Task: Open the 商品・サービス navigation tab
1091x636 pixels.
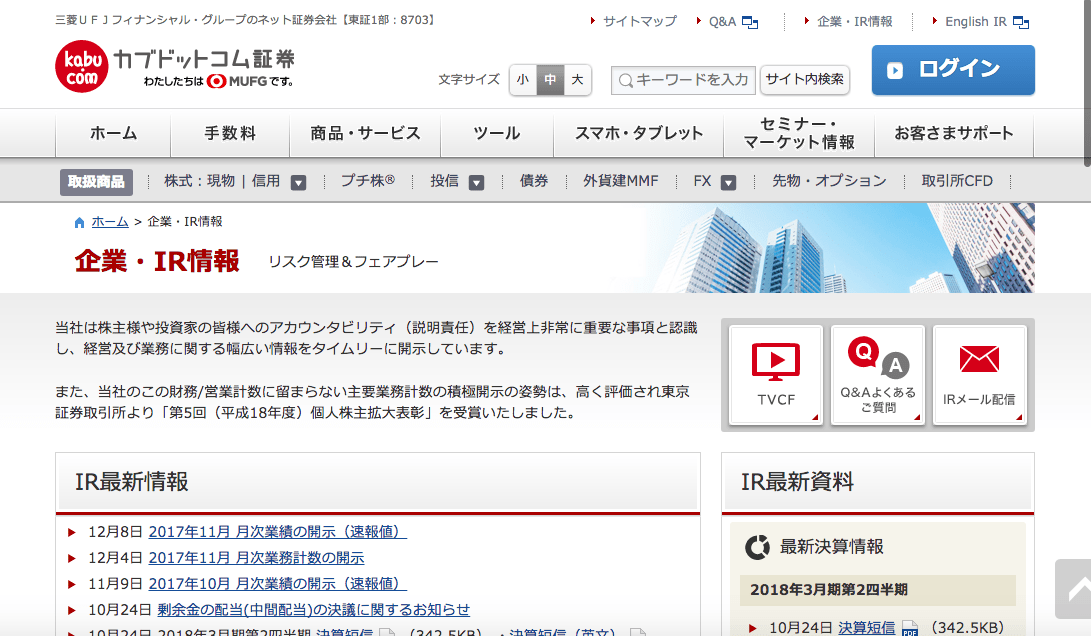Action: 365,133
